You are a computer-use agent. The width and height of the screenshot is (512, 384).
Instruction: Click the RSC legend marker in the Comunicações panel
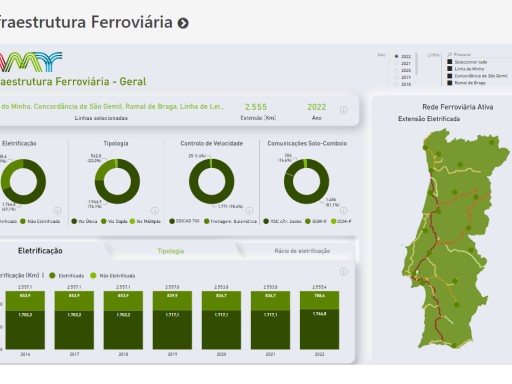pos(266,221)
